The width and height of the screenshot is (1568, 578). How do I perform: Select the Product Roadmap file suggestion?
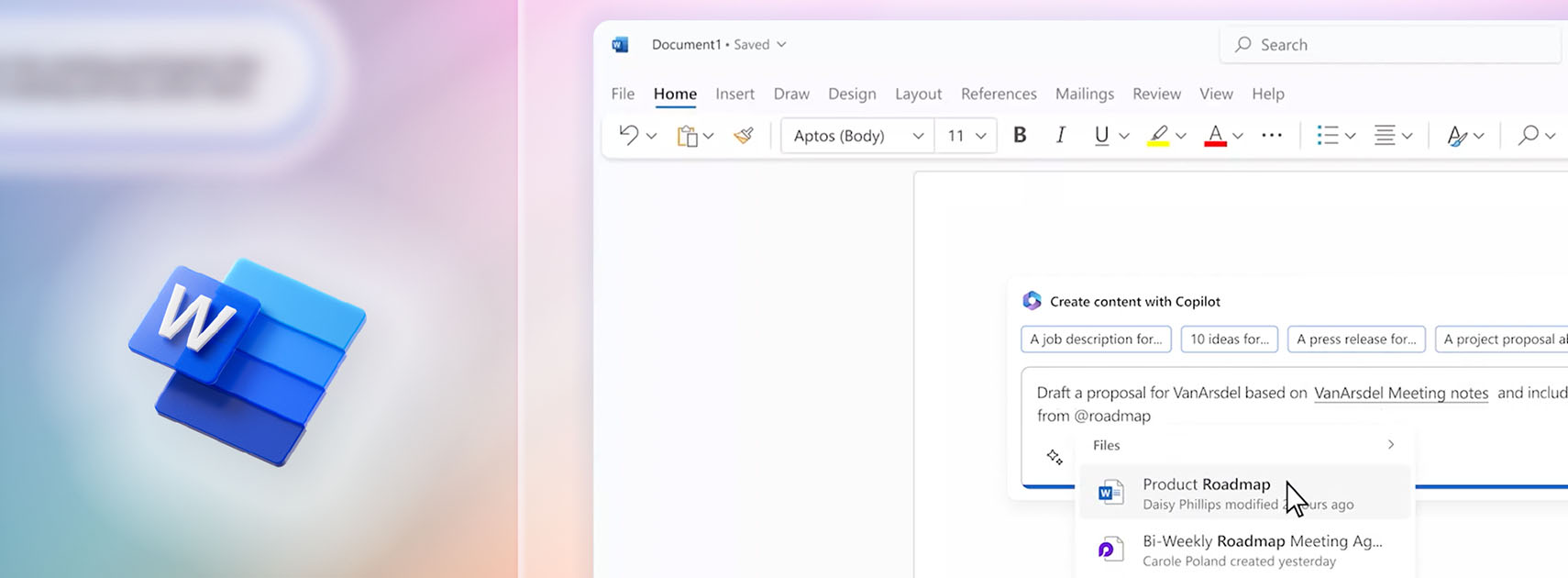1244,493
